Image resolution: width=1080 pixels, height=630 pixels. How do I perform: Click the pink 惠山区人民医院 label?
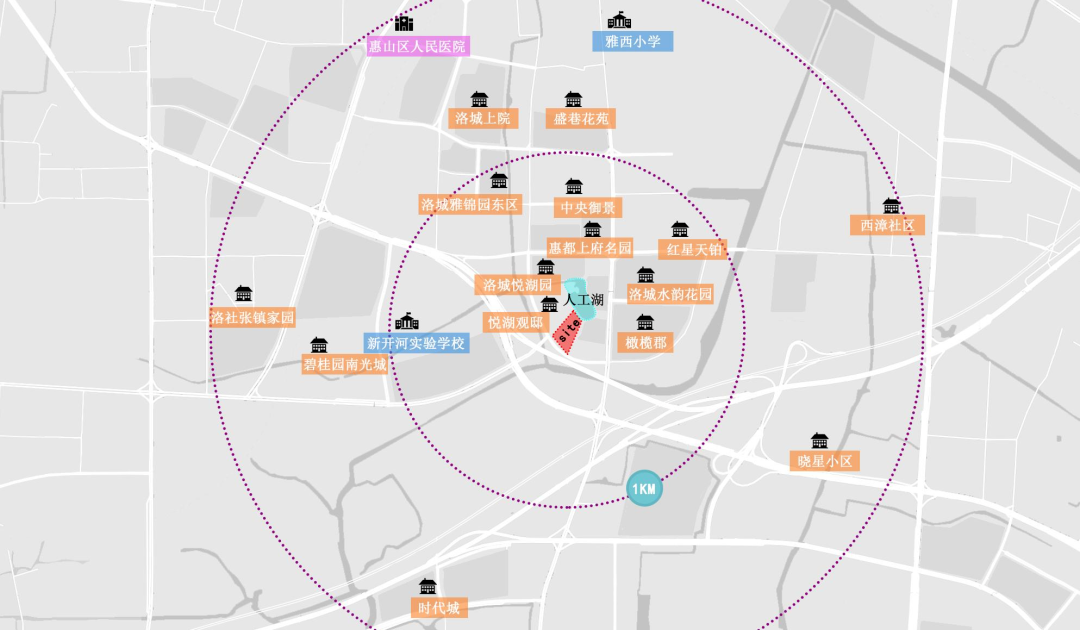418,46
